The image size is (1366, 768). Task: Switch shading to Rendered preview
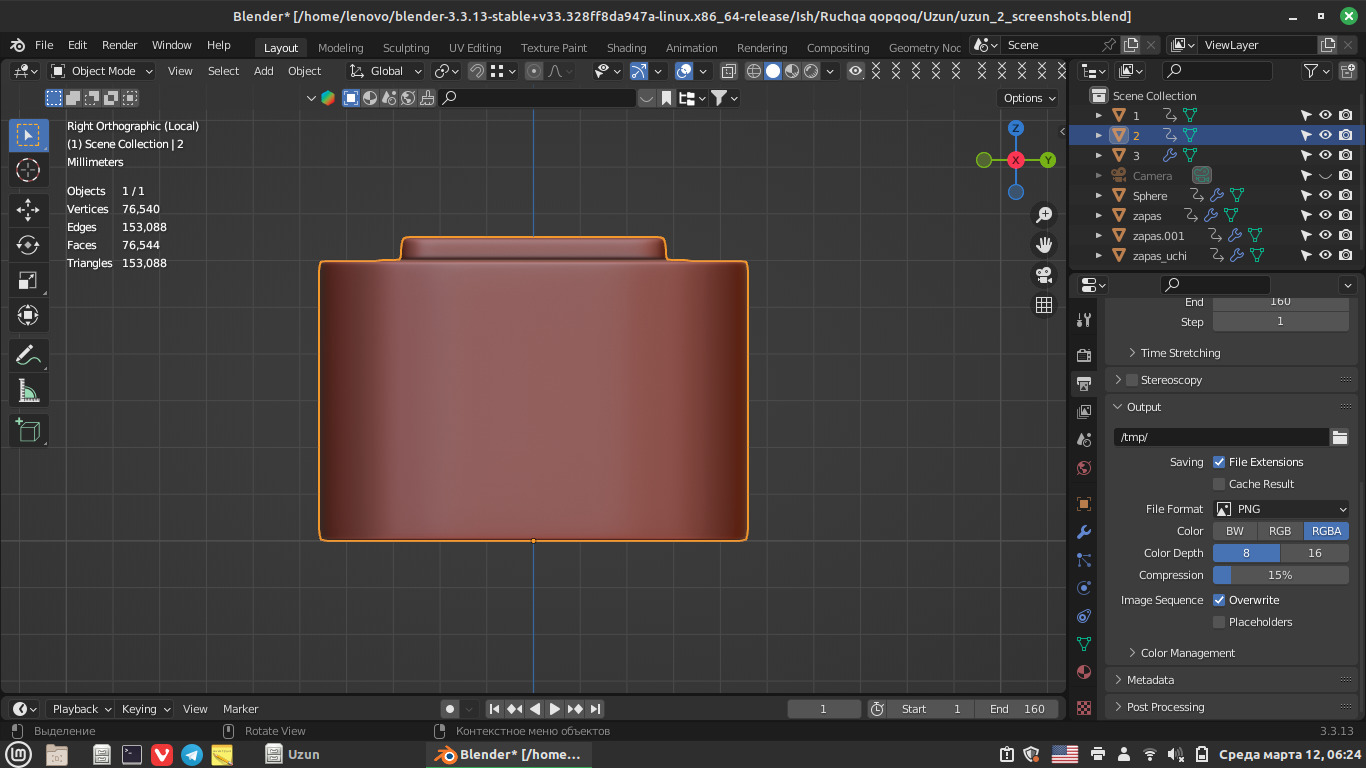[811, 71]
